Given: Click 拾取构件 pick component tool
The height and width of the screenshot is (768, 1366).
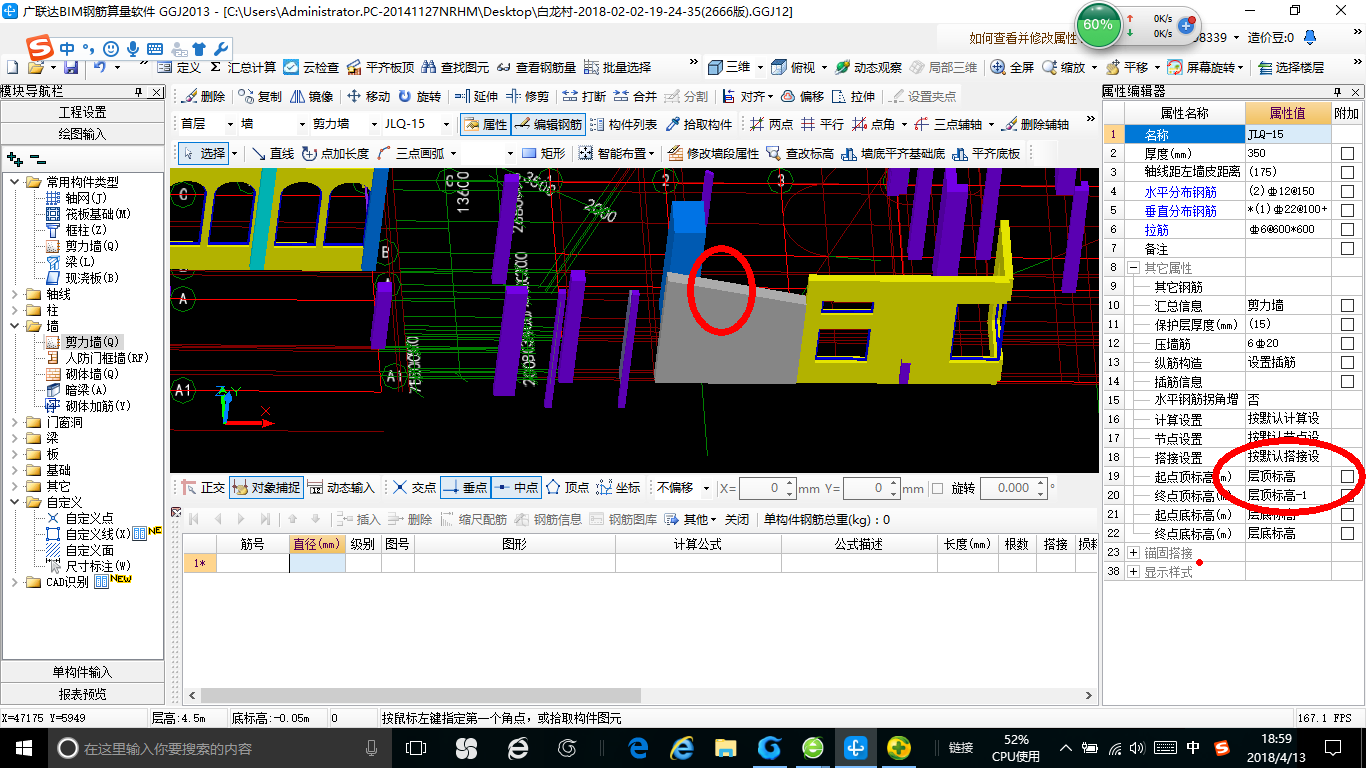Looking at the screenshot, I should click(x=698, y=124).
